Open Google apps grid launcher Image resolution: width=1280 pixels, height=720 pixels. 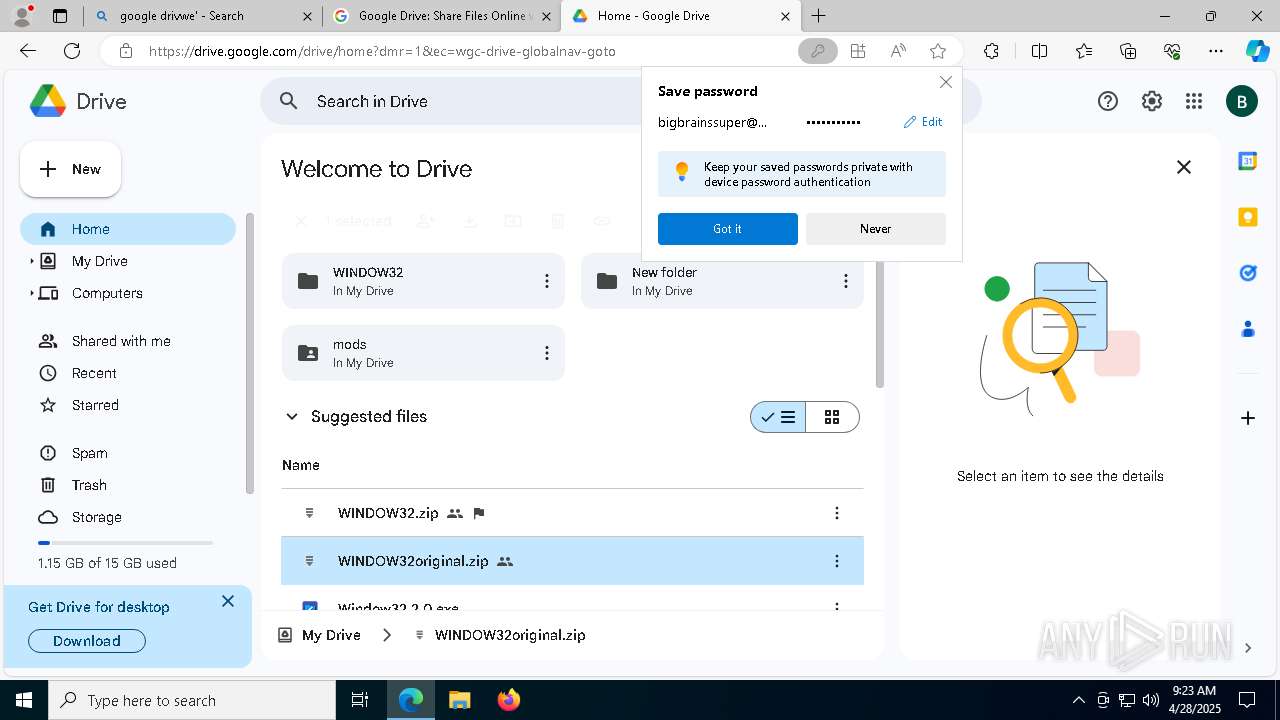1193,101
